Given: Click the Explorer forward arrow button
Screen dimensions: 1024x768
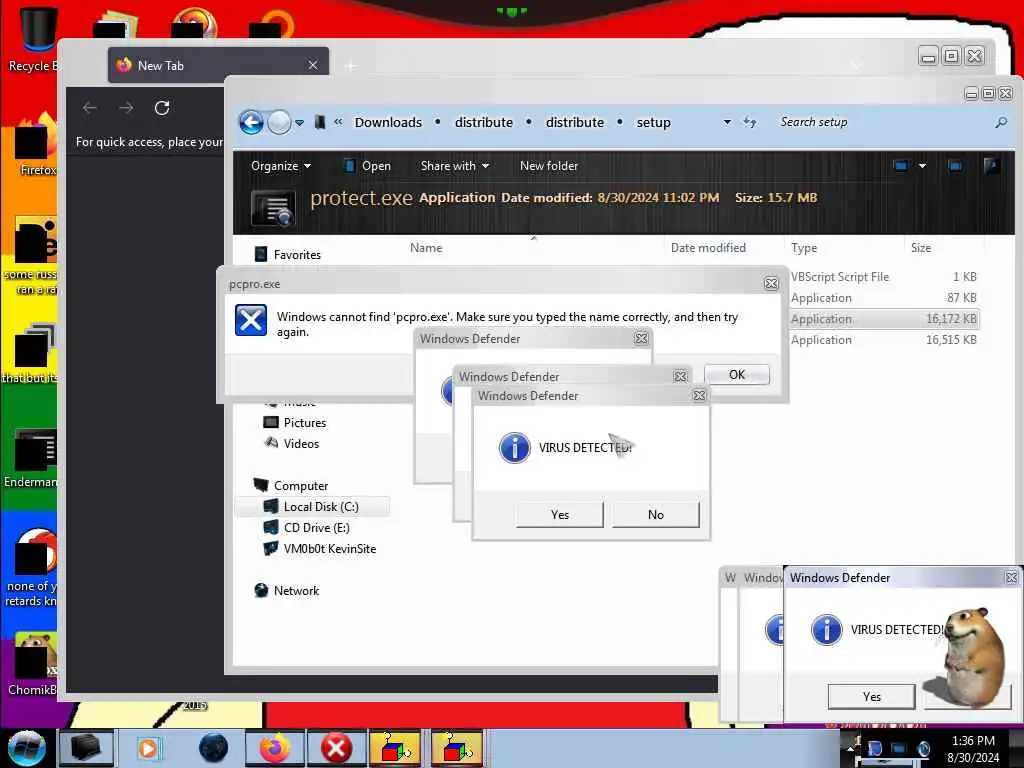Looking at the screenshot, I should 280,122.
